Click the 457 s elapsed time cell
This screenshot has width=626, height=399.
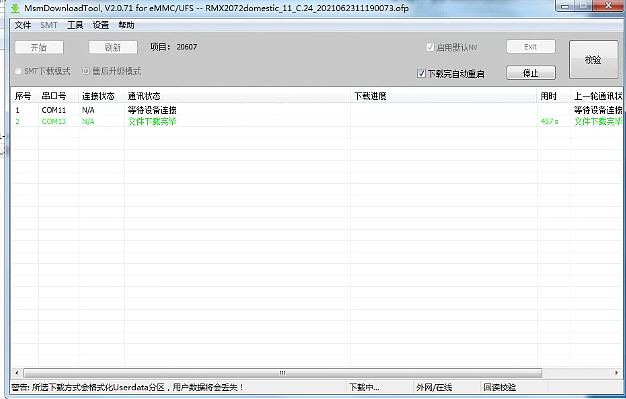[x=549, y=121]
